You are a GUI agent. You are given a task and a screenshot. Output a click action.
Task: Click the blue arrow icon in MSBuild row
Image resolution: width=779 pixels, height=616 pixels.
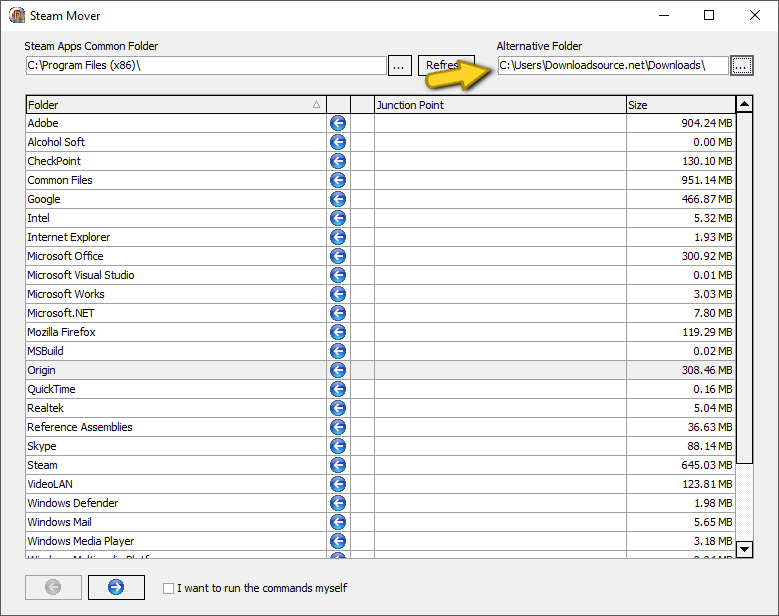(338, 351)
